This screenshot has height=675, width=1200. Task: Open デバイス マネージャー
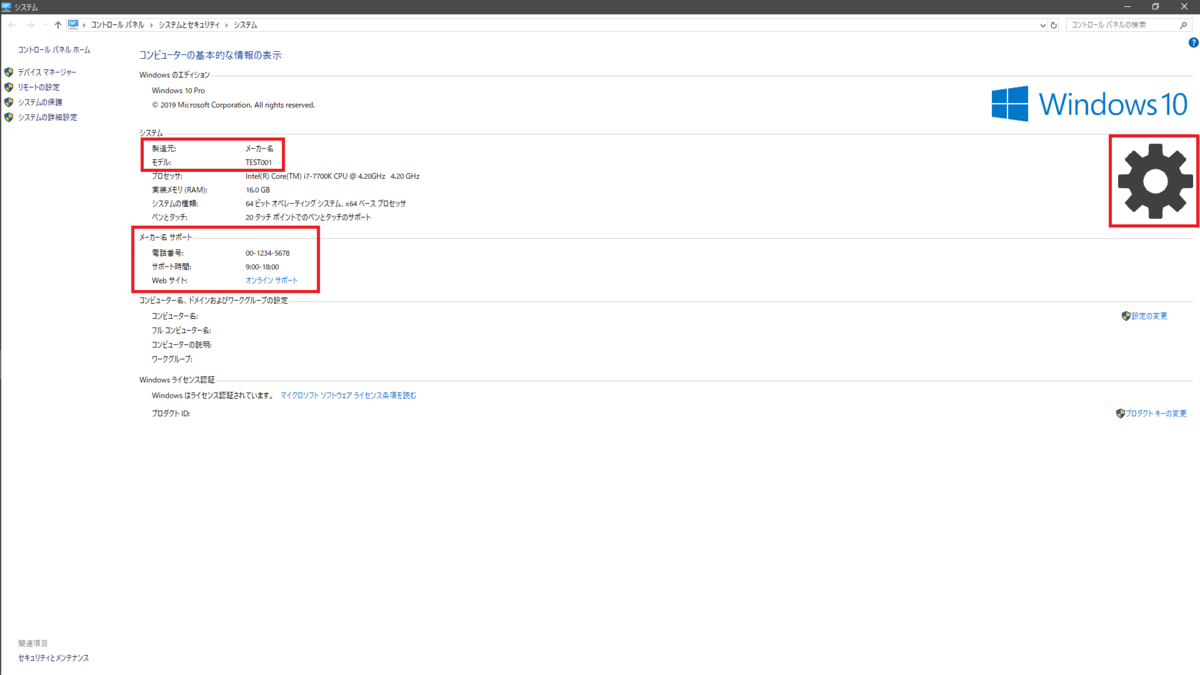point(47,72)
